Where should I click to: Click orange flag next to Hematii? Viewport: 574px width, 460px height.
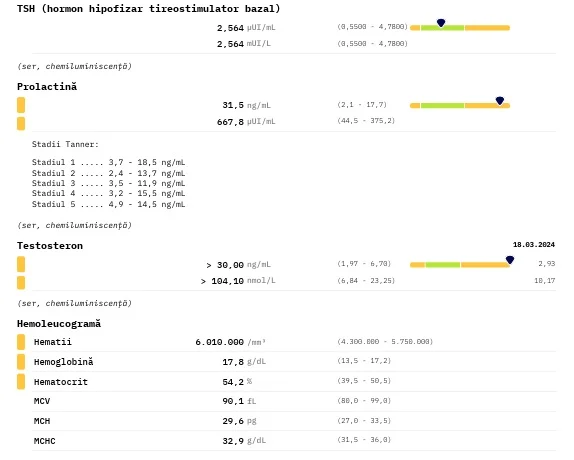coord(21,342)
